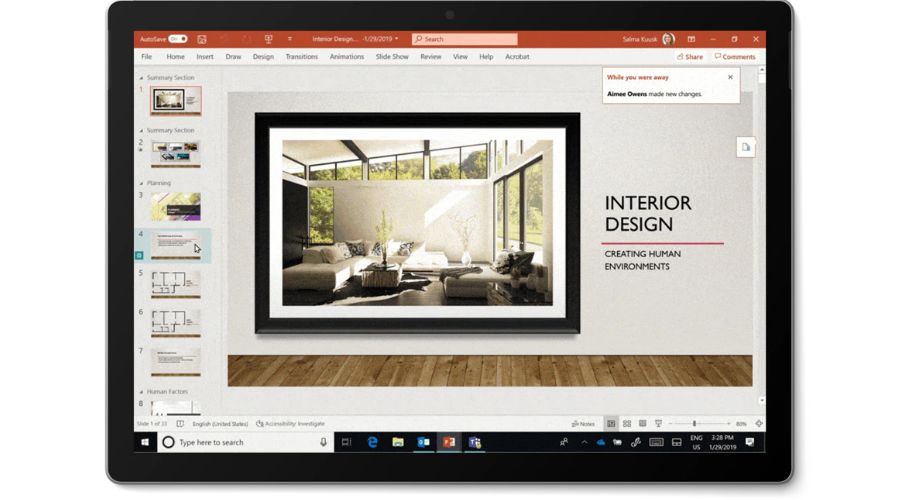Click scroll up arrow on slide scrollbar
Image resolution: width=900 pixels, height=500 pixels.
(x=762, y=69)
